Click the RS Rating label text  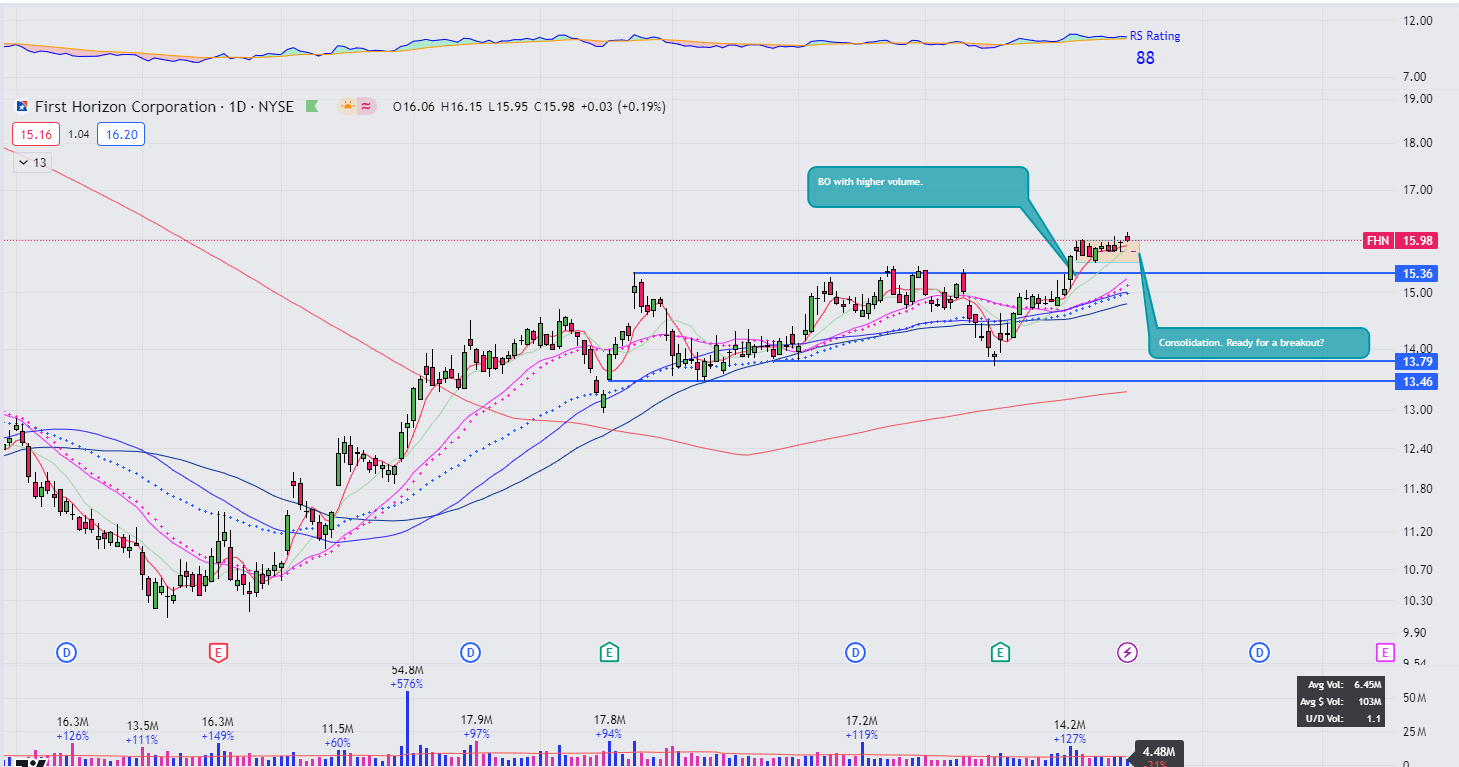tap(1155, 36)
